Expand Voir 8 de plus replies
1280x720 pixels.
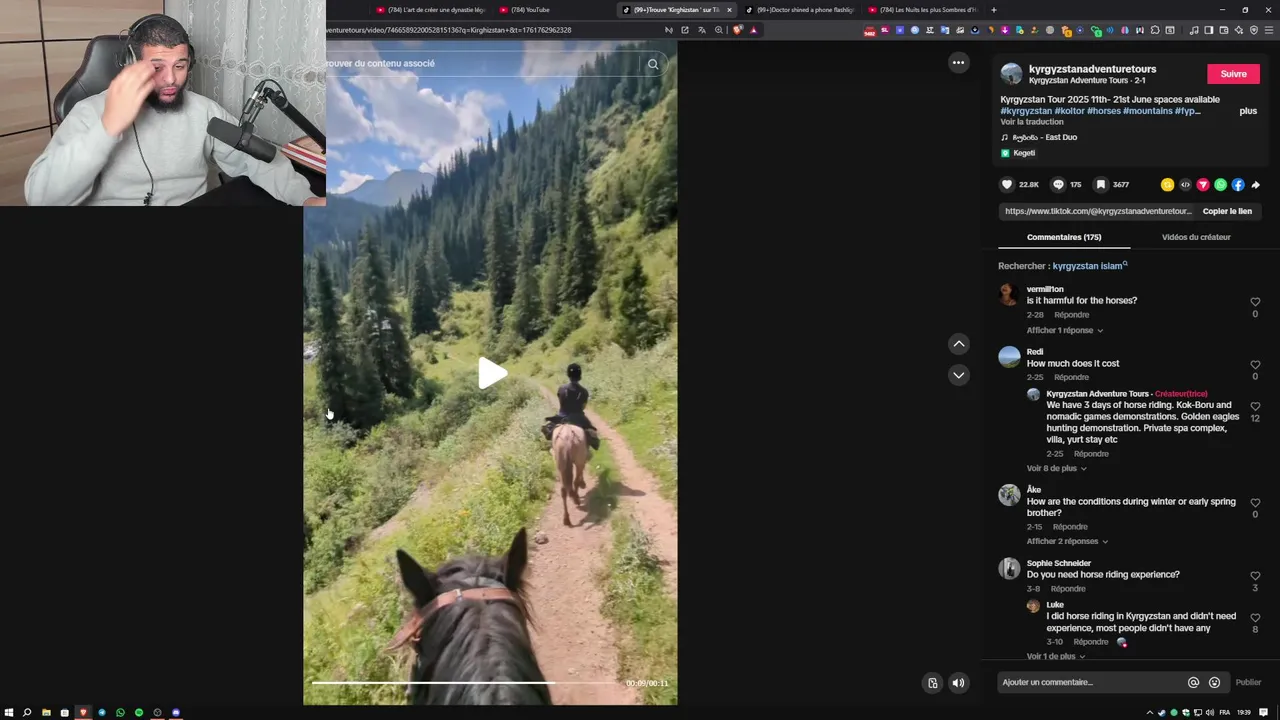[1056, 468]
